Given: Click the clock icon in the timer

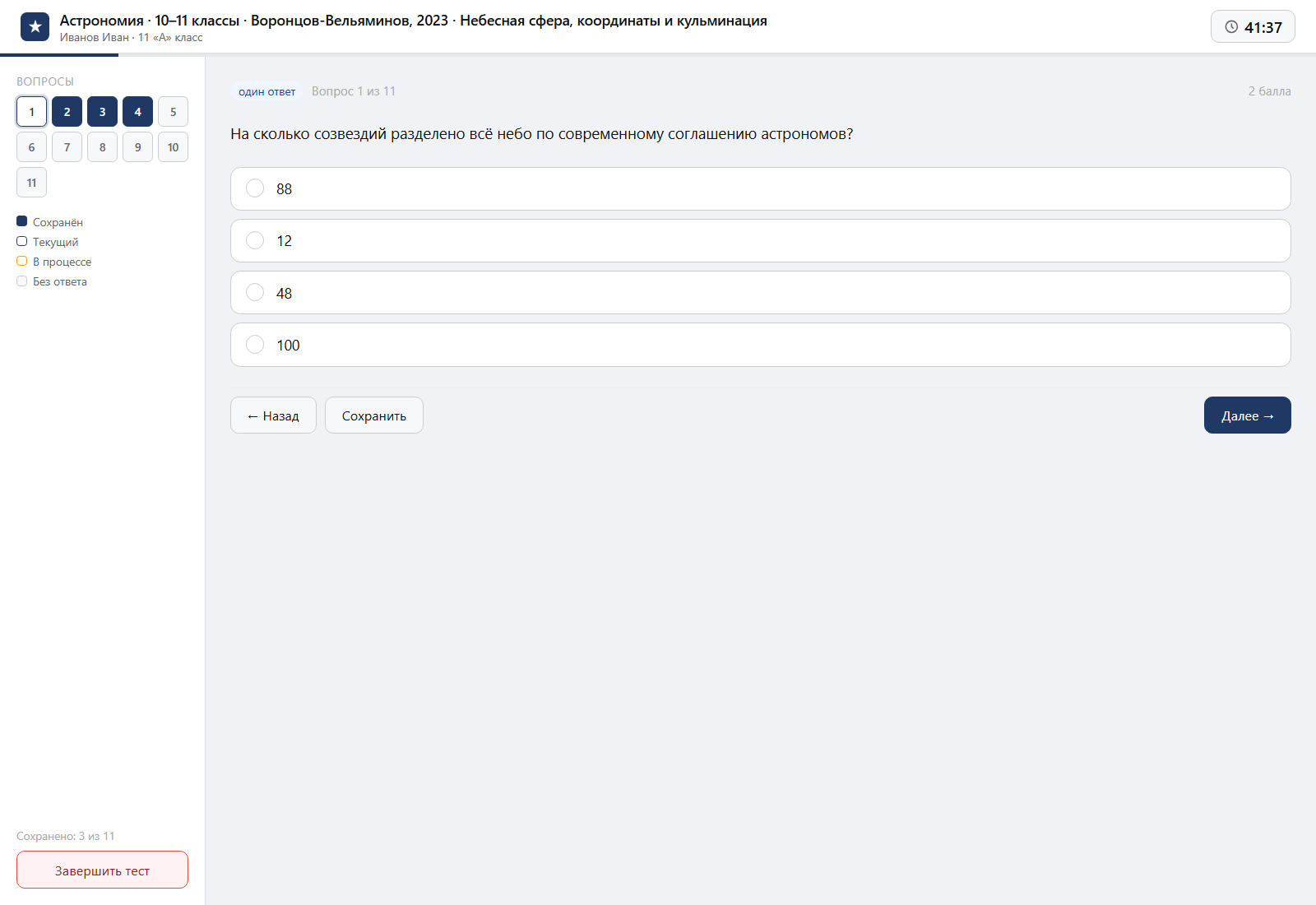Looking at the screenshot, I should [1231, 27].
